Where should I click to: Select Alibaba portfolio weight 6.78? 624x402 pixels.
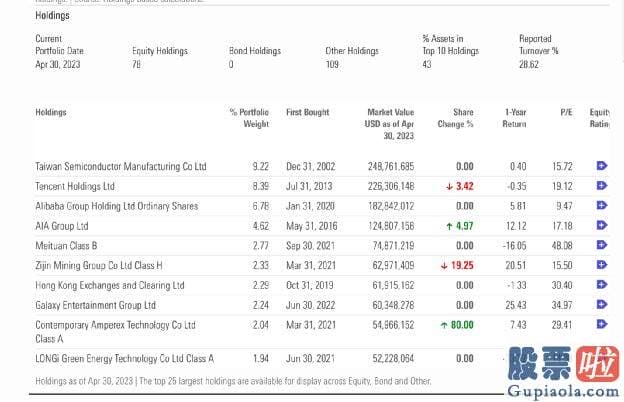261,206
